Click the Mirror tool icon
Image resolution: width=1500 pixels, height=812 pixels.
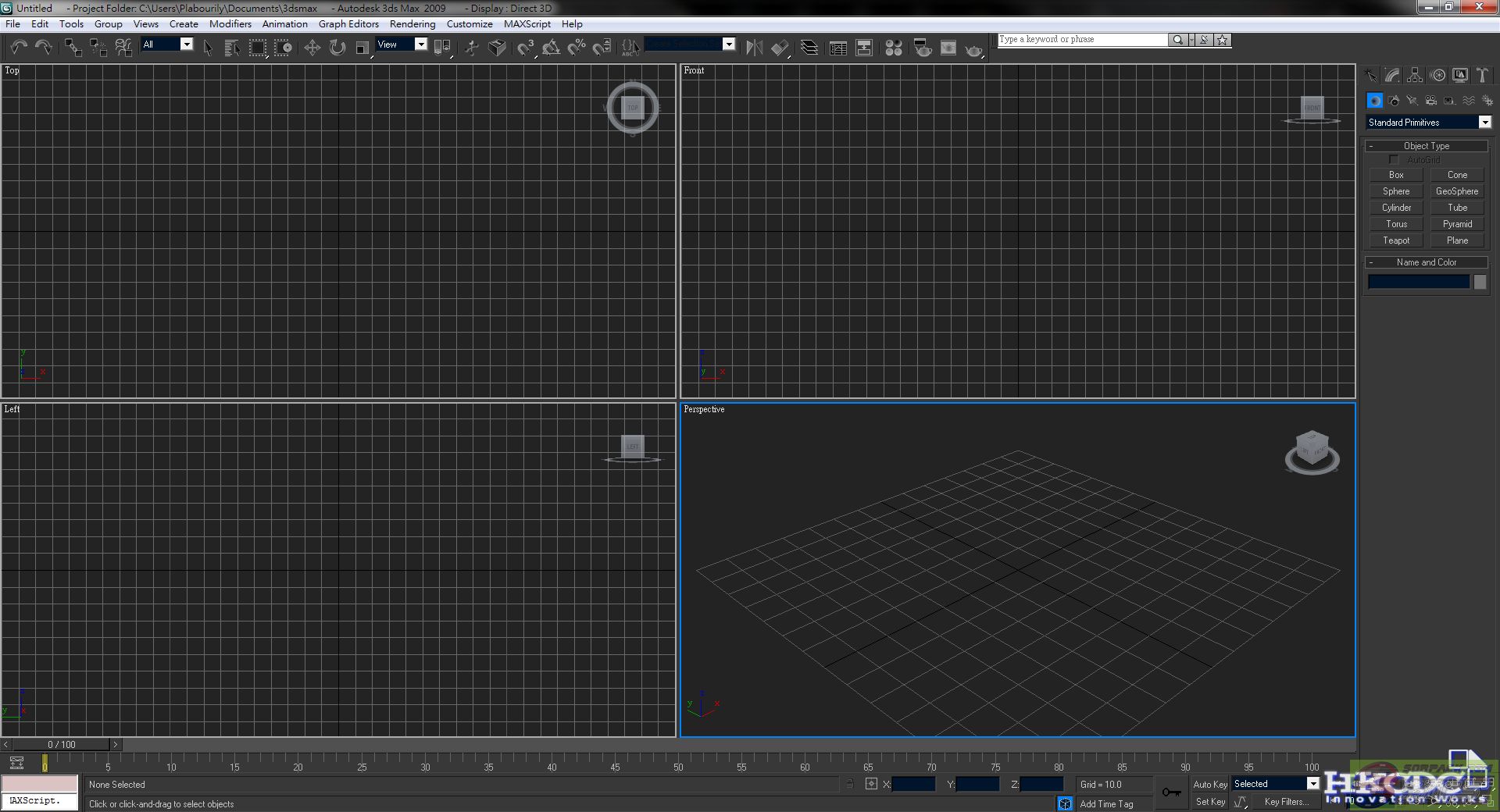753,48
